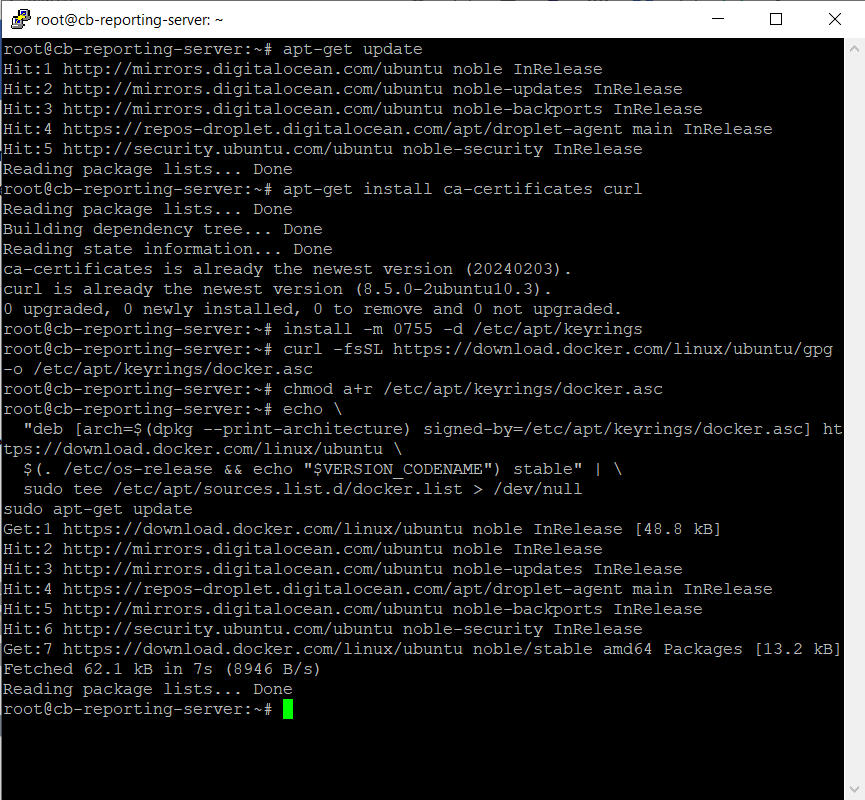Click the 'apt-get update' command on first line
This screenshot has height=800, width=865.
pos(353,49)
